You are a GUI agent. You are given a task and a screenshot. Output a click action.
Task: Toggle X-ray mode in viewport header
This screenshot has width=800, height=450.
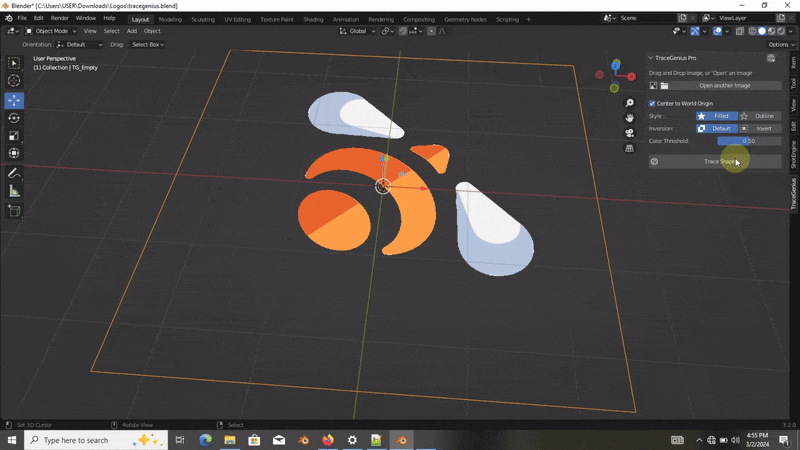740,31
